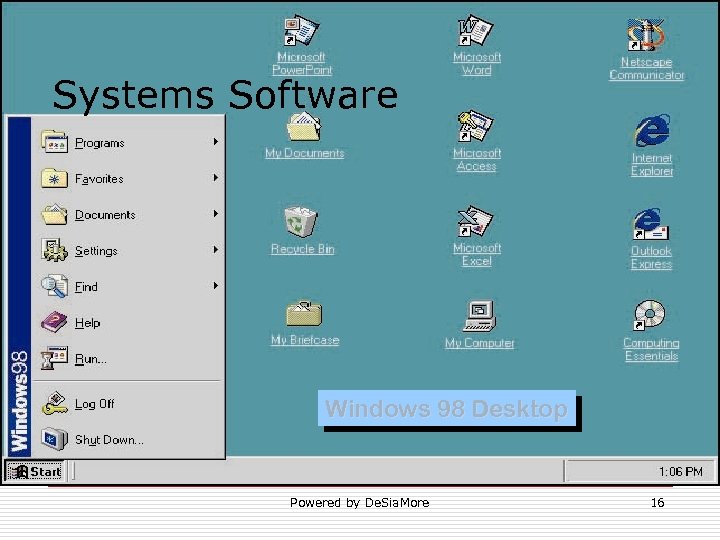The image size is (720, 540).
Task: Click the taskbar toolbar grip handle beside Start
Action: pos(72,471)
